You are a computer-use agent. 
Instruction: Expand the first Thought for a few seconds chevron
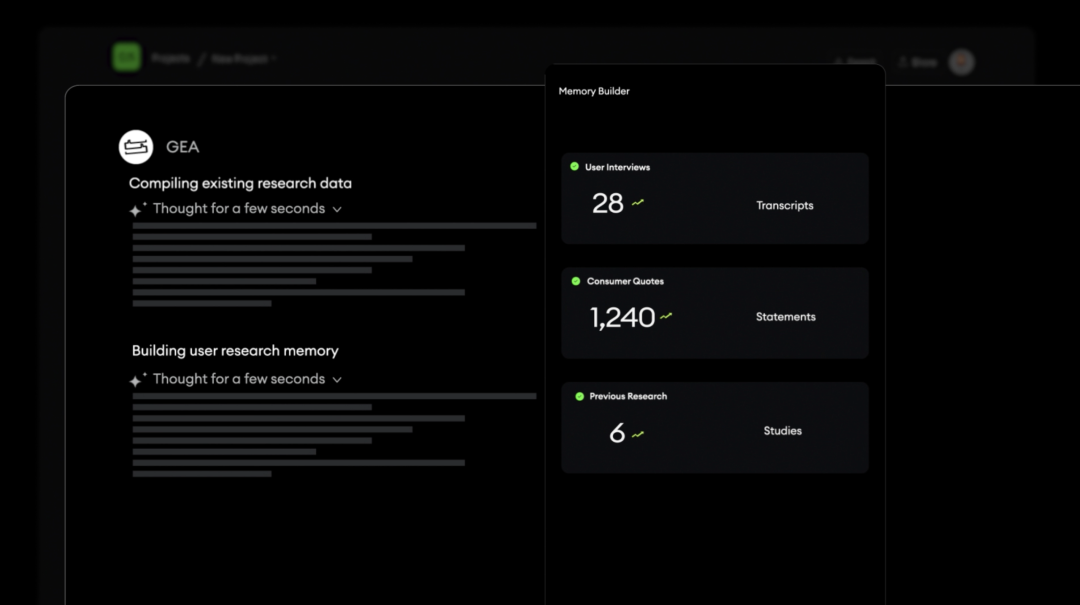click(337, 210)
